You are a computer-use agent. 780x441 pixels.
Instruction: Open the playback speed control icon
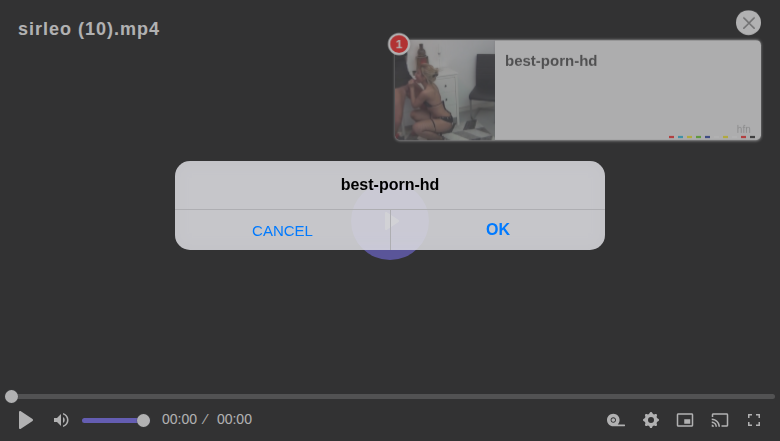coord(615,420)
